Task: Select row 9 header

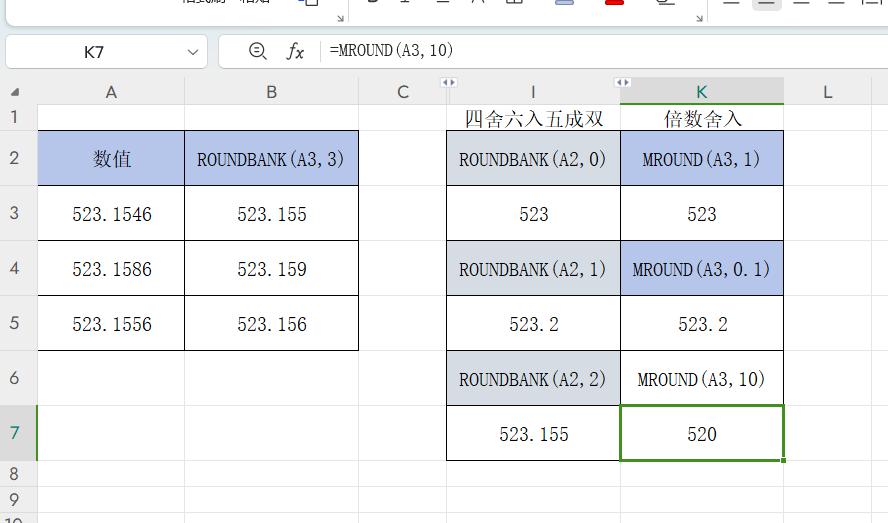Action: pyautogui.click(x=14, y=499)
